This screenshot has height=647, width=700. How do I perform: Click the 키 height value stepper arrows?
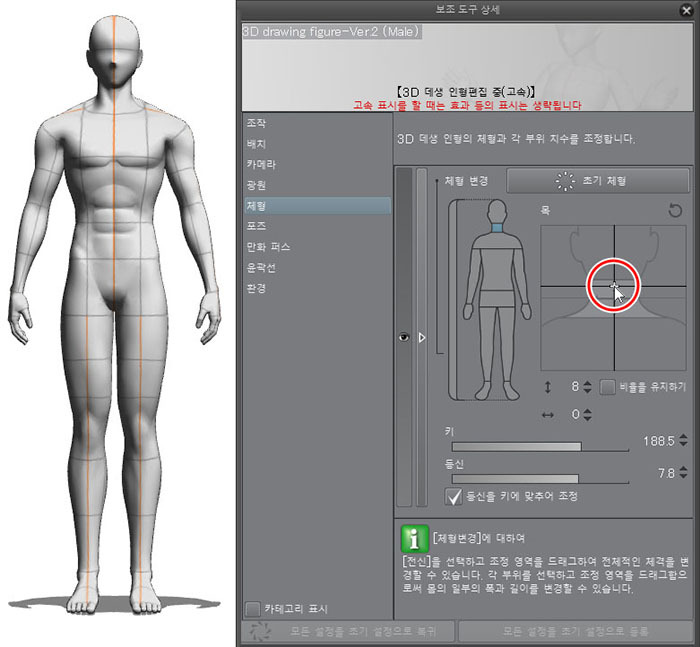(683, 440)
